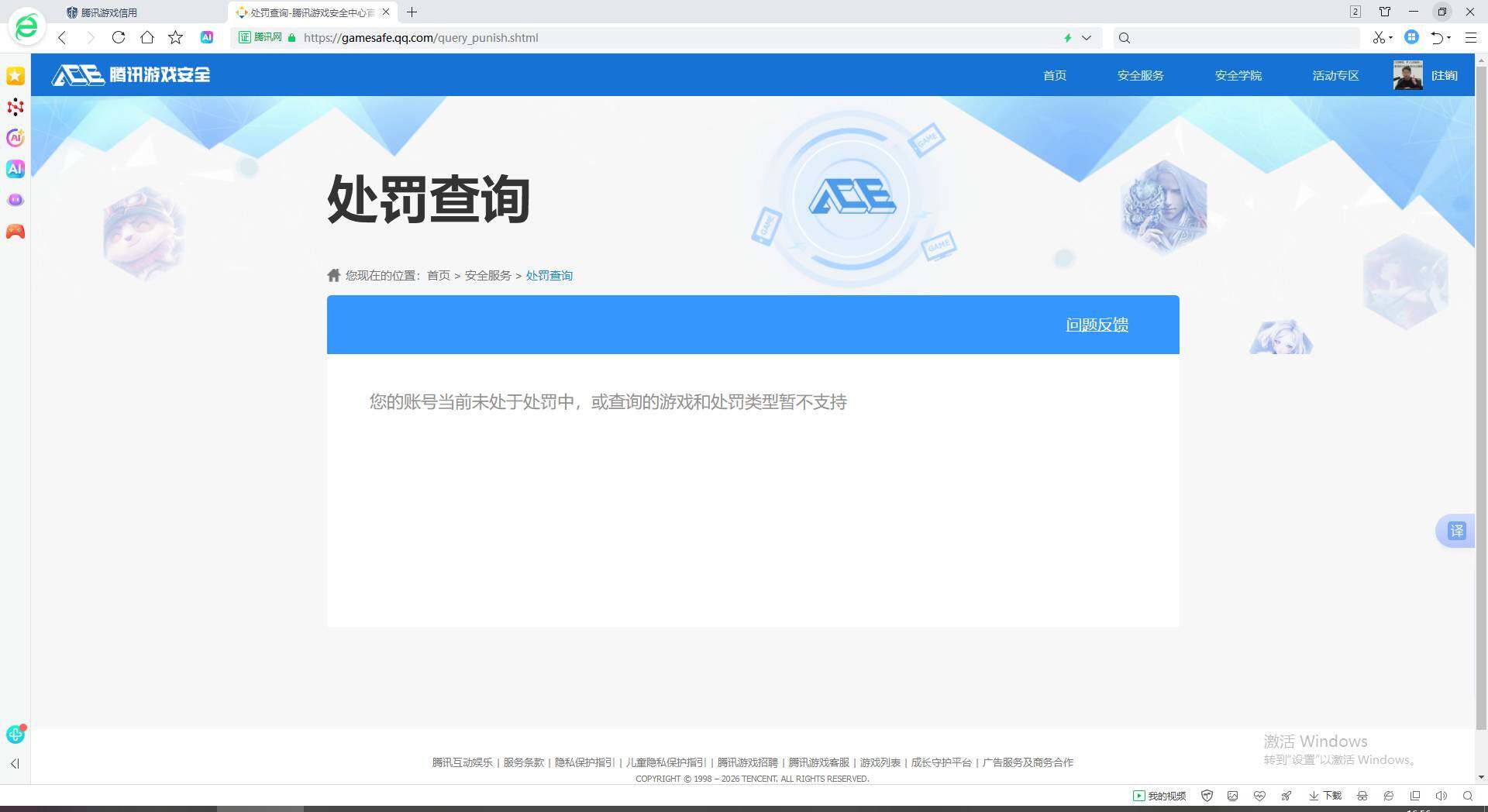Click the heartbeat health-check status icon

[x=1259, y=796]
